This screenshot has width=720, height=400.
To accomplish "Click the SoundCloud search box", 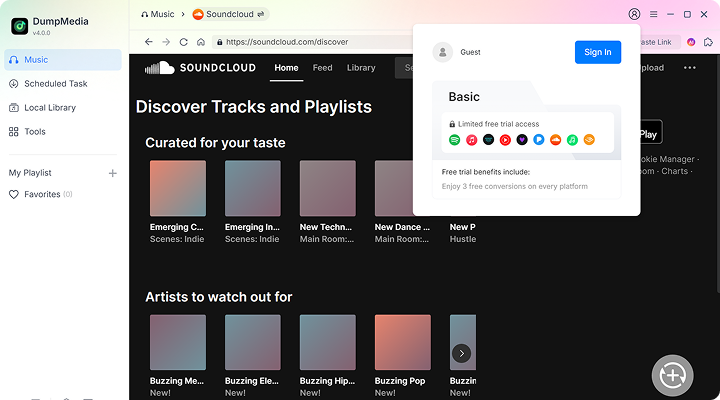I will pyautogui.click(x=404, y=68).
